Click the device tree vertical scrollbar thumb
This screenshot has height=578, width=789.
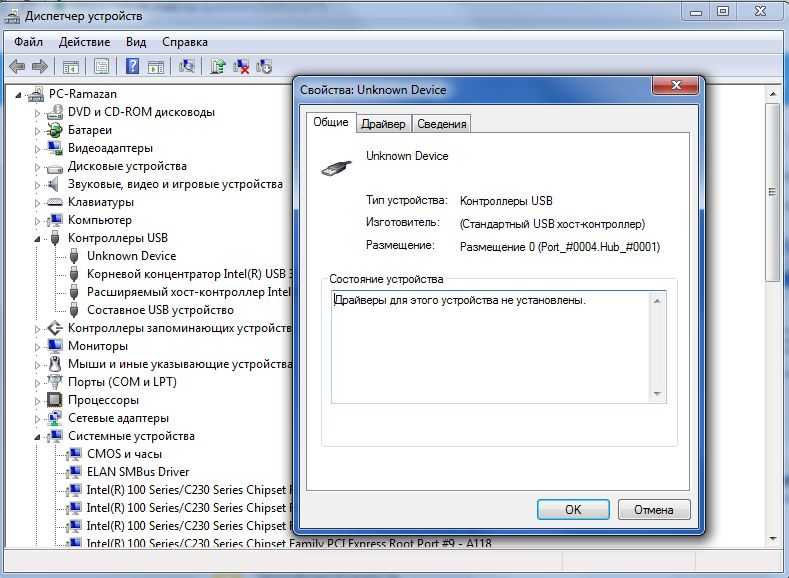(x=772, y=192)
